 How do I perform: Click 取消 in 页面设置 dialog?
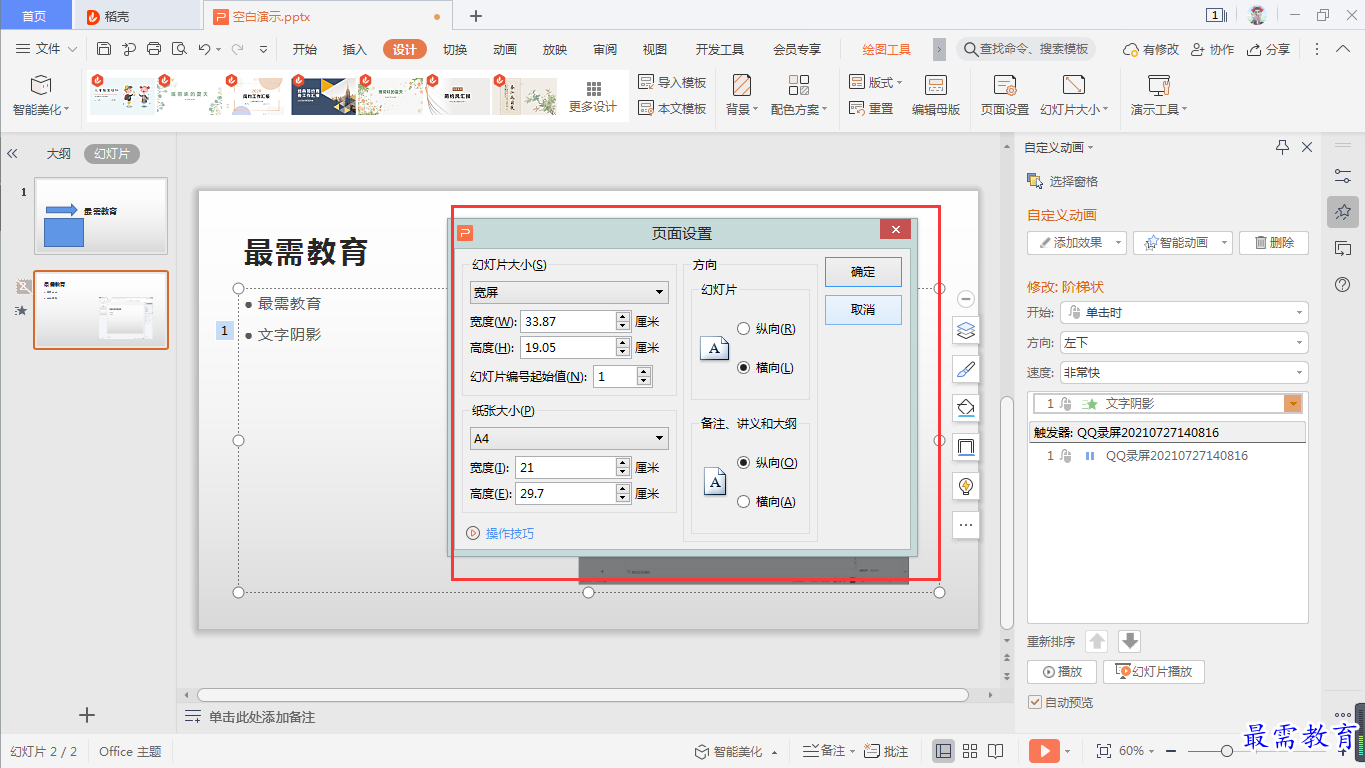tap(863, 309)
